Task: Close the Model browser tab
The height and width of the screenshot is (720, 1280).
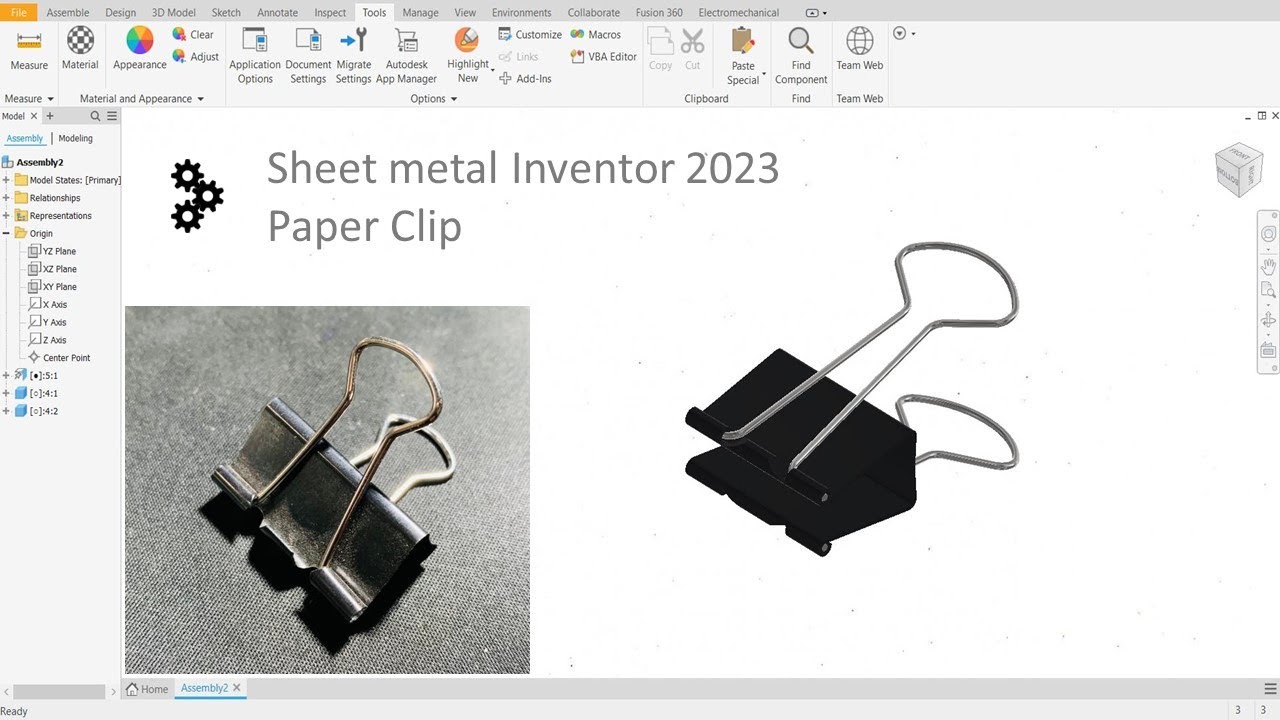Action: [x=34, y=116]
